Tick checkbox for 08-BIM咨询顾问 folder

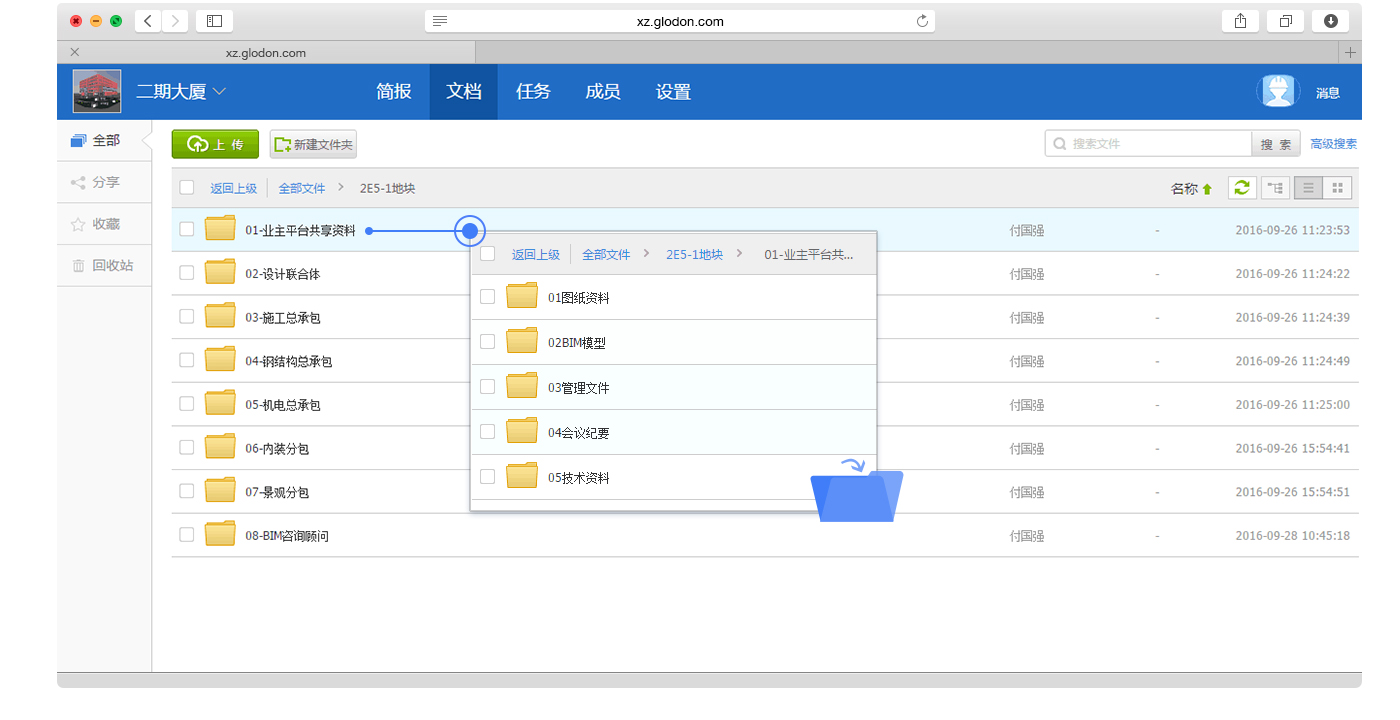click(187, 535)
